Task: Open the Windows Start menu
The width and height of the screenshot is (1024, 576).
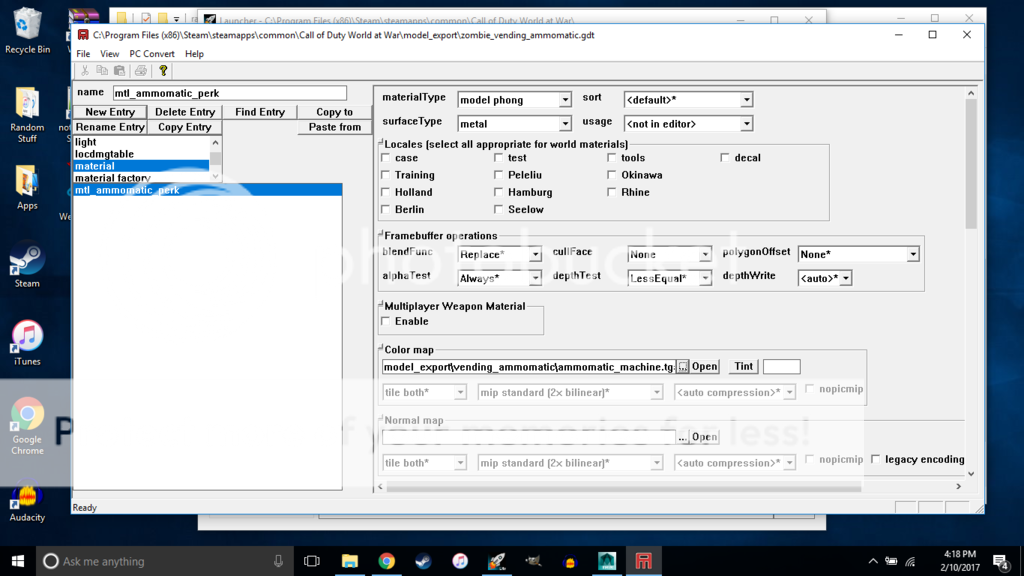Action: (18, 561)
